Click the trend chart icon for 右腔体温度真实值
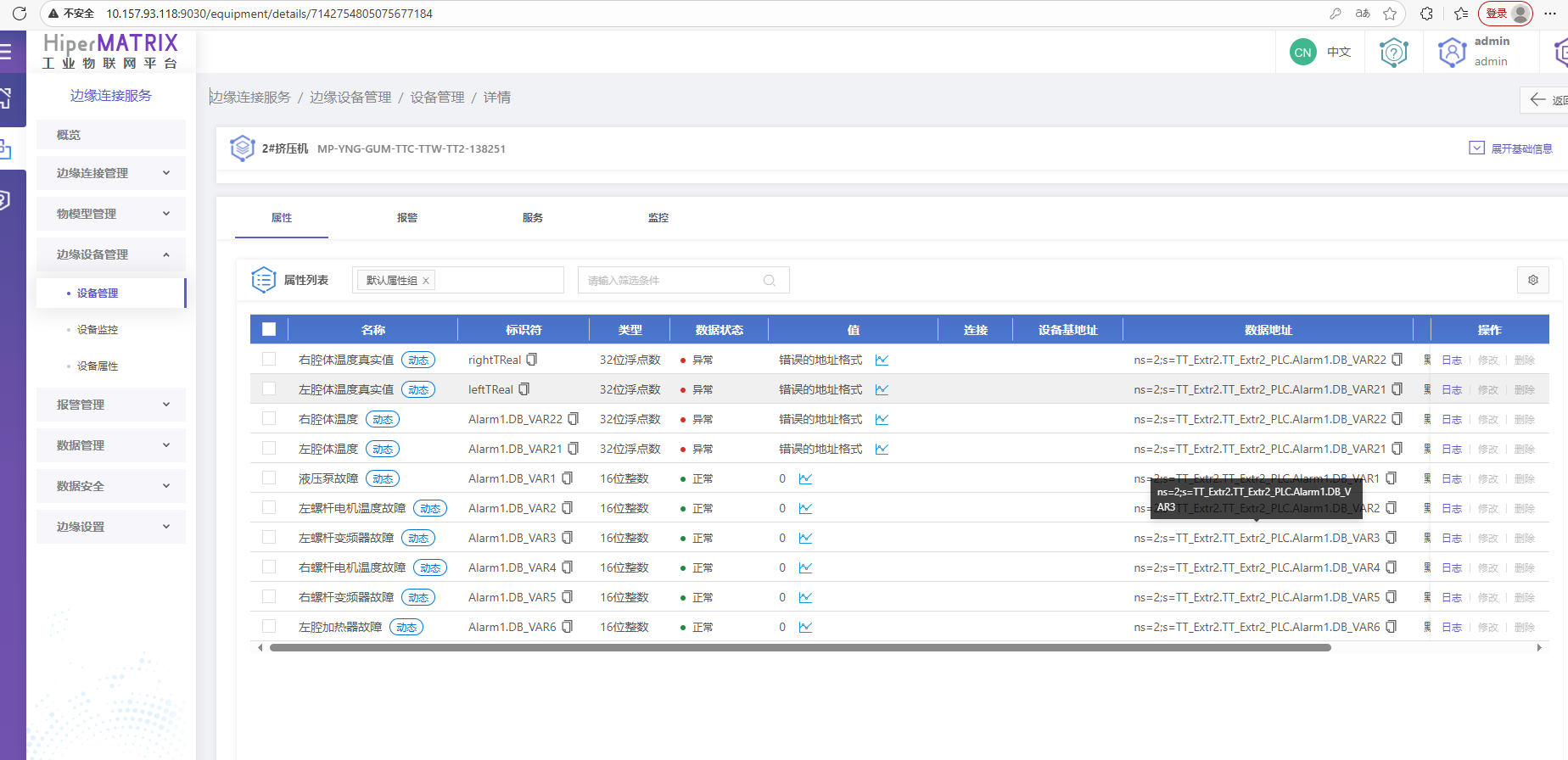This screenshot has width=1568, height=760. (882, 360)
